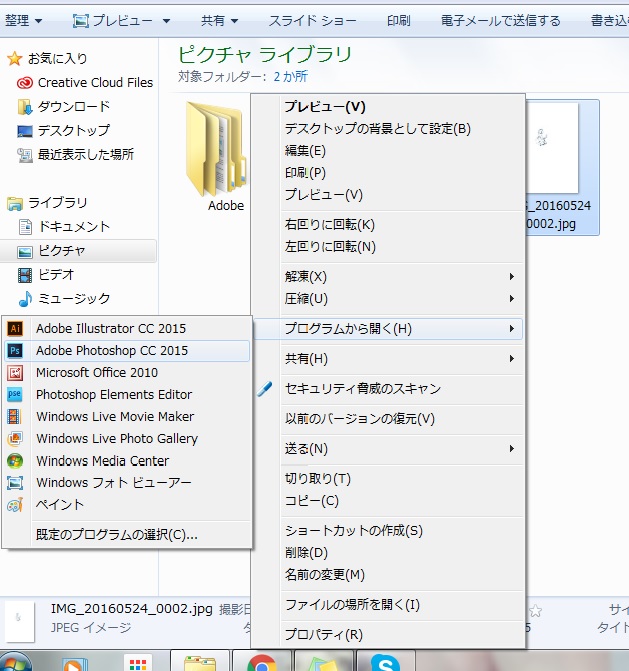Image resolution: width=629 pixels, height=671 pixels.
Task: Click the rating star in details pane
Action: click(x=535, y=611)
